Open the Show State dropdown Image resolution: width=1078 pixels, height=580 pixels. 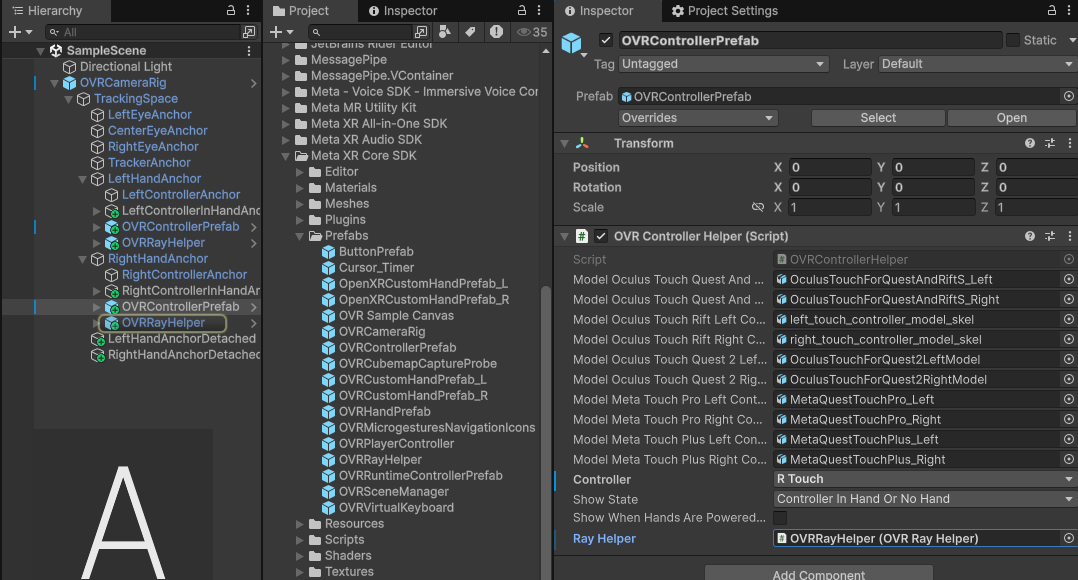tap(923, 498)
